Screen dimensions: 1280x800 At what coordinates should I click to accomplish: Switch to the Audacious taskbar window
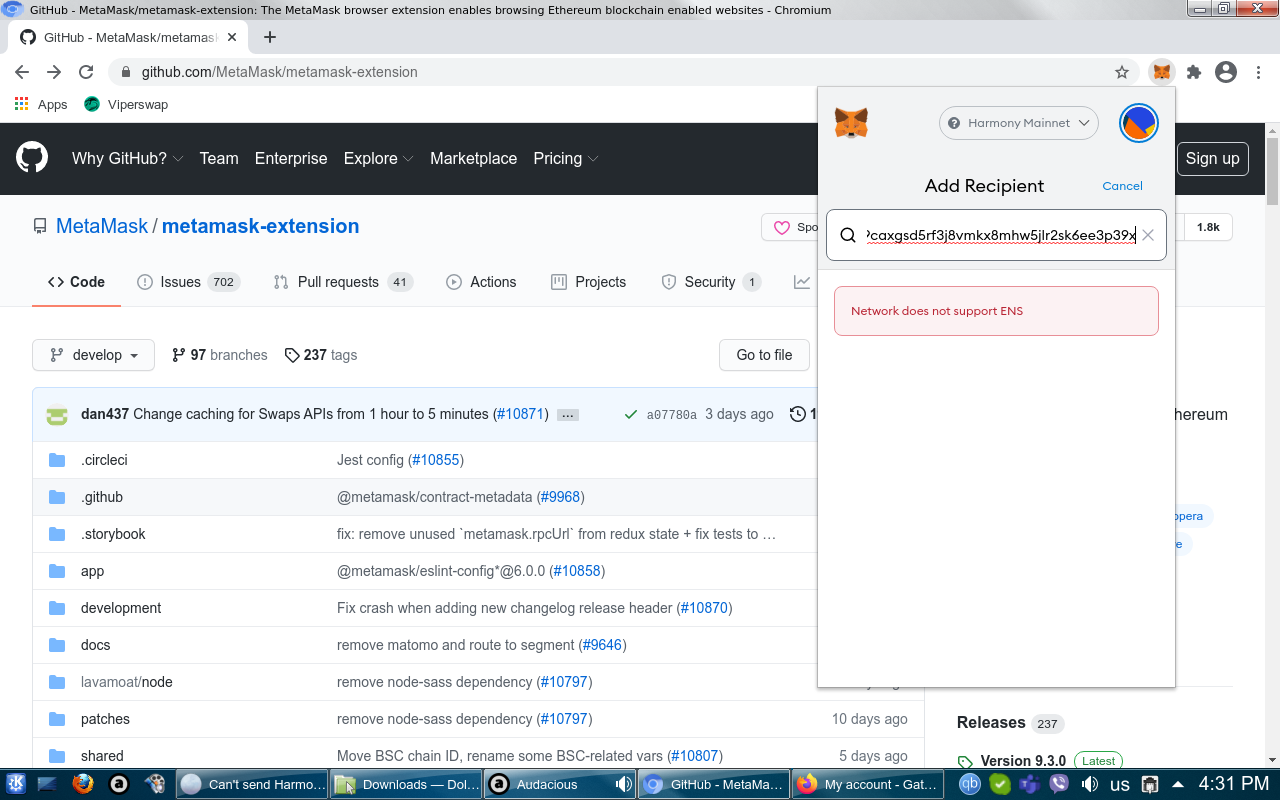(x=560, y=784)
